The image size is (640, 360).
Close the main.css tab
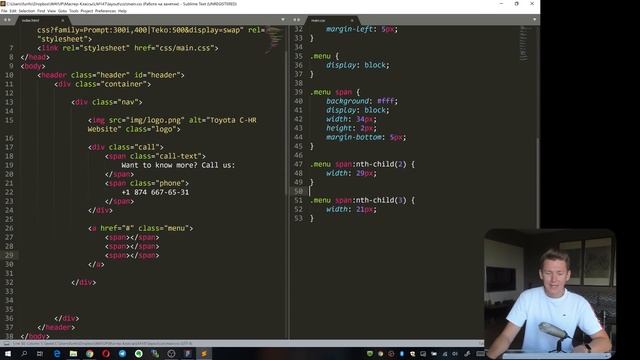352,20
